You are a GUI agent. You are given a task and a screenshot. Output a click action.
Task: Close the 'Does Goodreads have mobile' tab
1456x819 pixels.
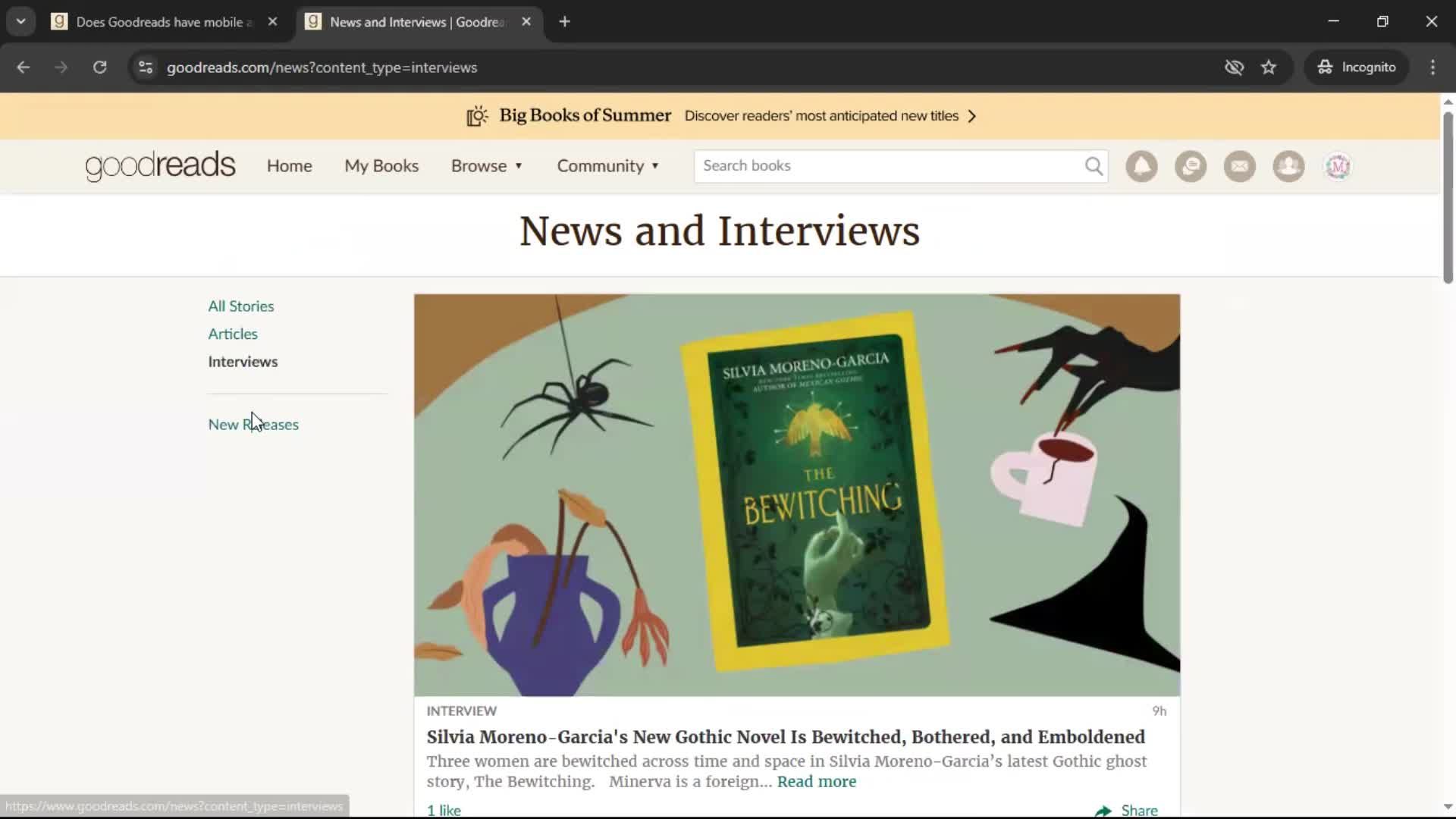tap(272, 22)
